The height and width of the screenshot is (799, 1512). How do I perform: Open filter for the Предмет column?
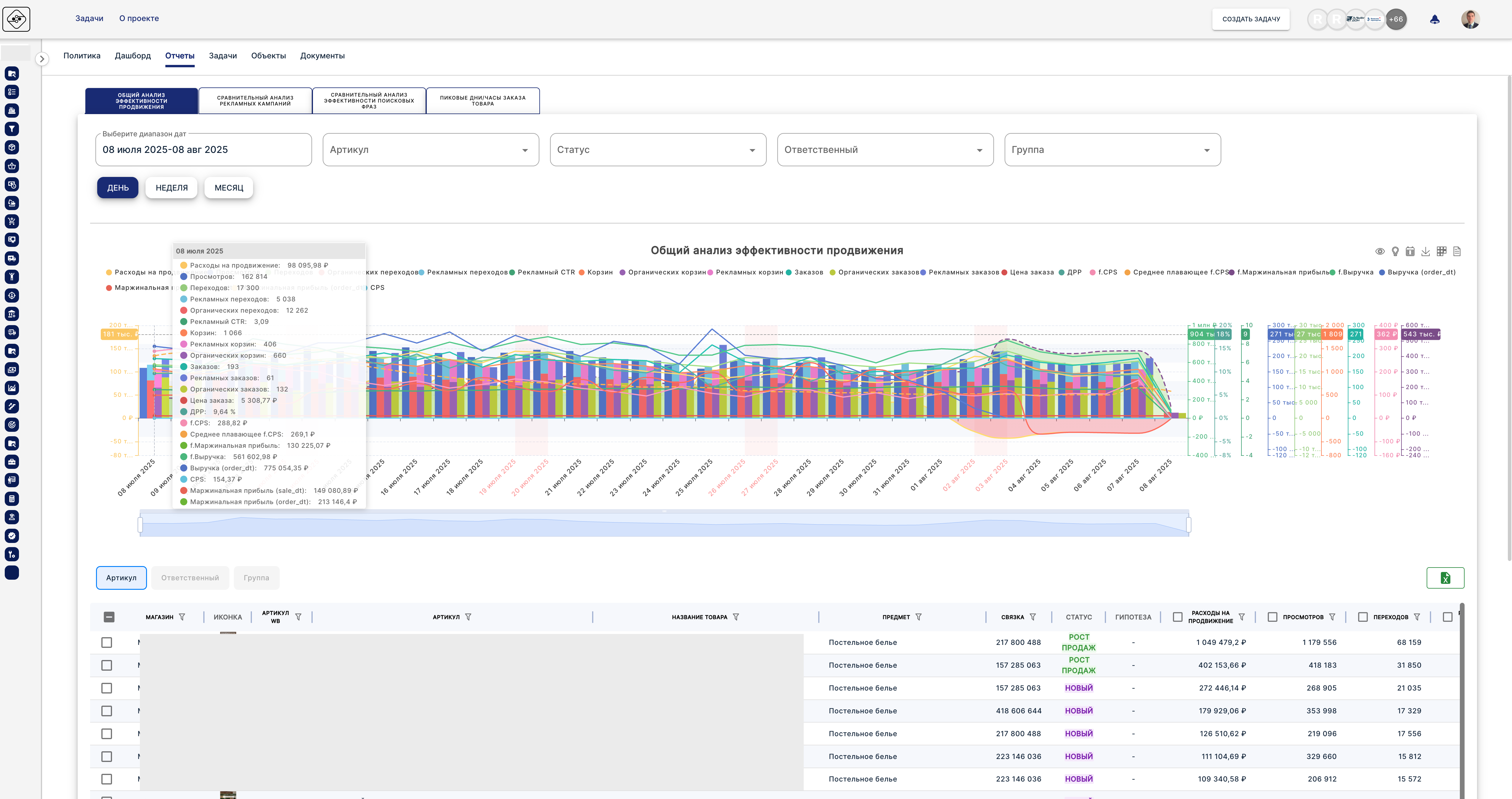919,617
